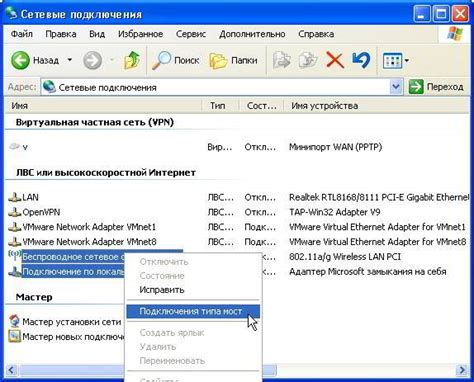Open the Справка menu

(316, 34)
